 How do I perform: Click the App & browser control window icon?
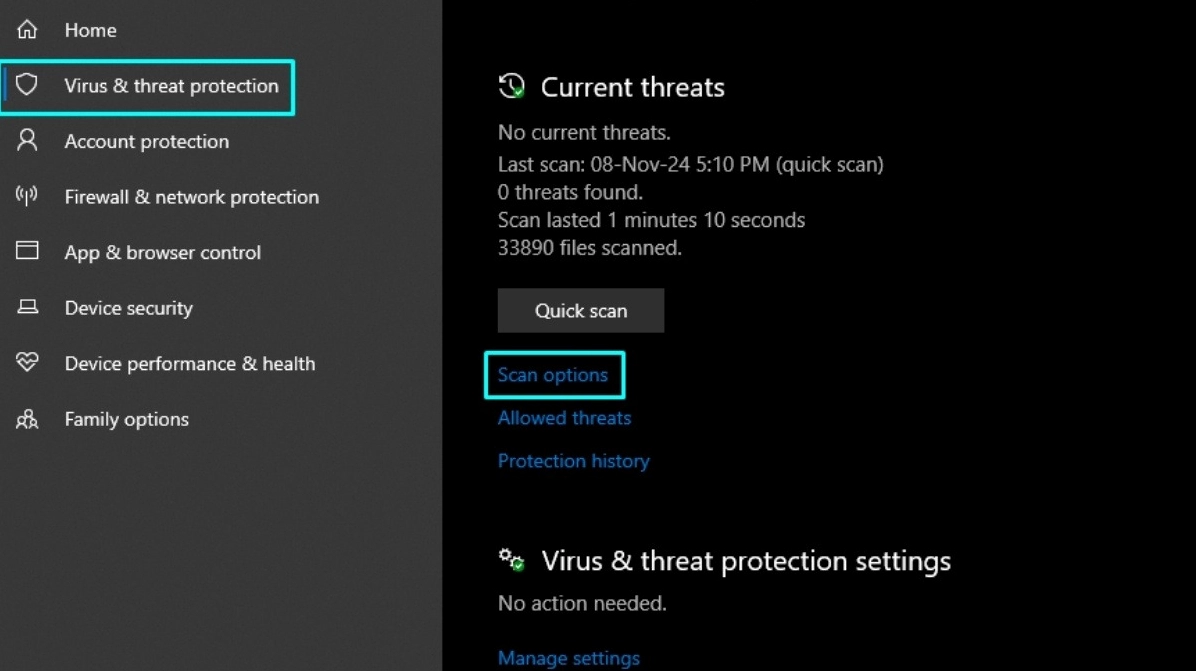pyautogui.click(x=27, y=252)
